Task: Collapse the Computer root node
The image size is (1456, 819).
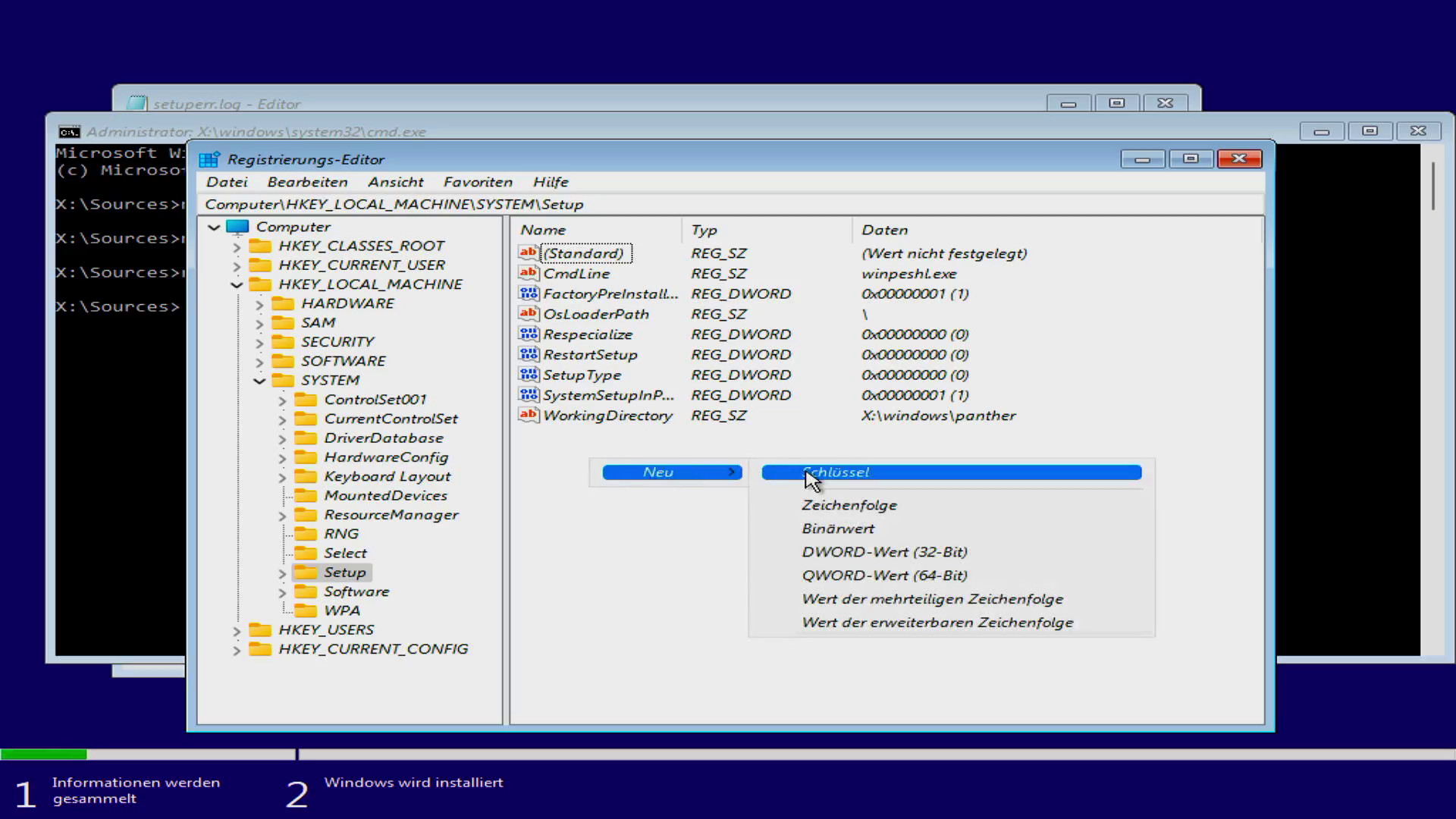Action: 214,227
